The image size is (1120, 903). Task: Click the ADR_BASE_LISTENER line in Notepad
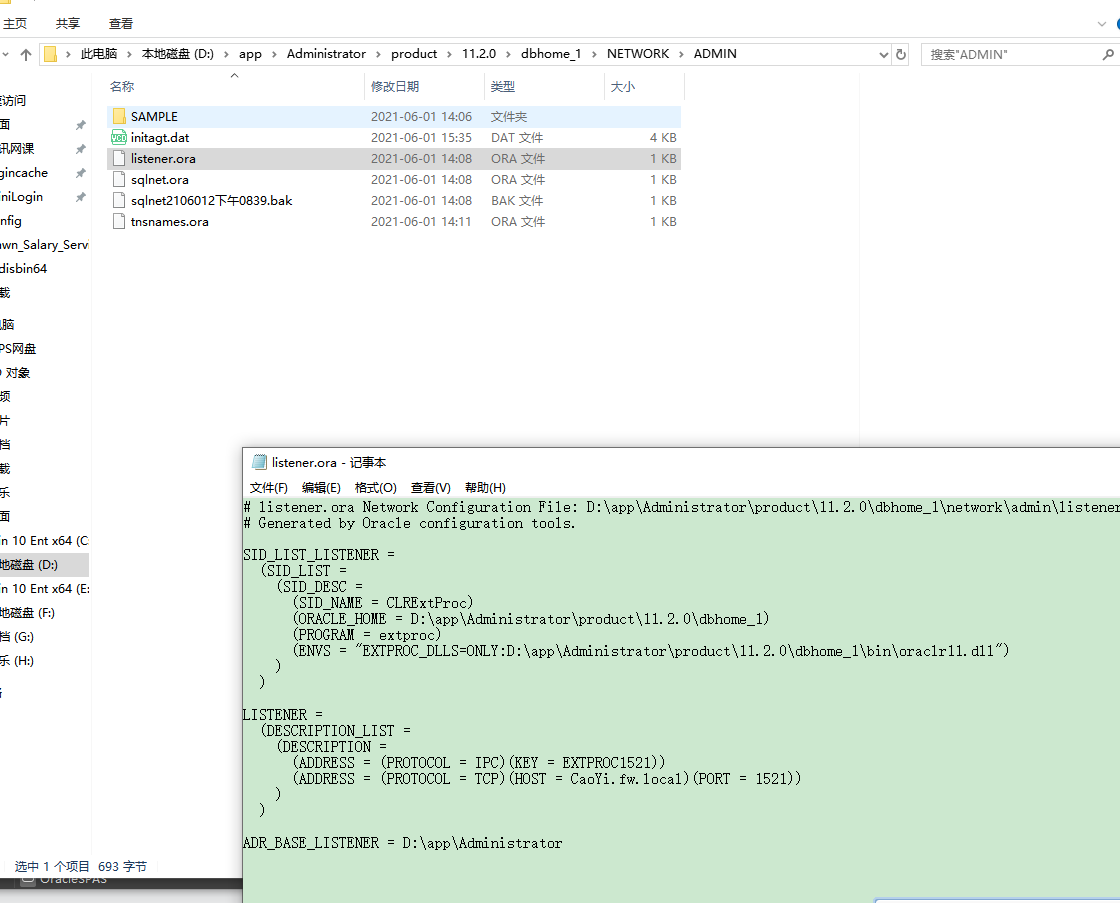(403, 843)
